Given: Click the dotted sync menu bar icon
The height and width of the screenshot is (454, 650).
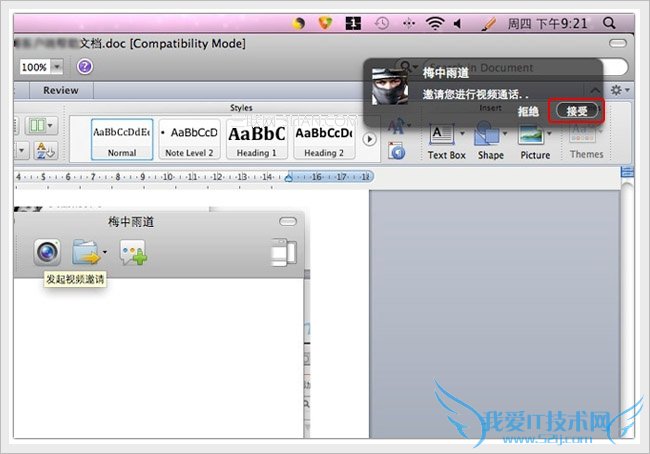Looking at the screenshot, I should (409, 24).
